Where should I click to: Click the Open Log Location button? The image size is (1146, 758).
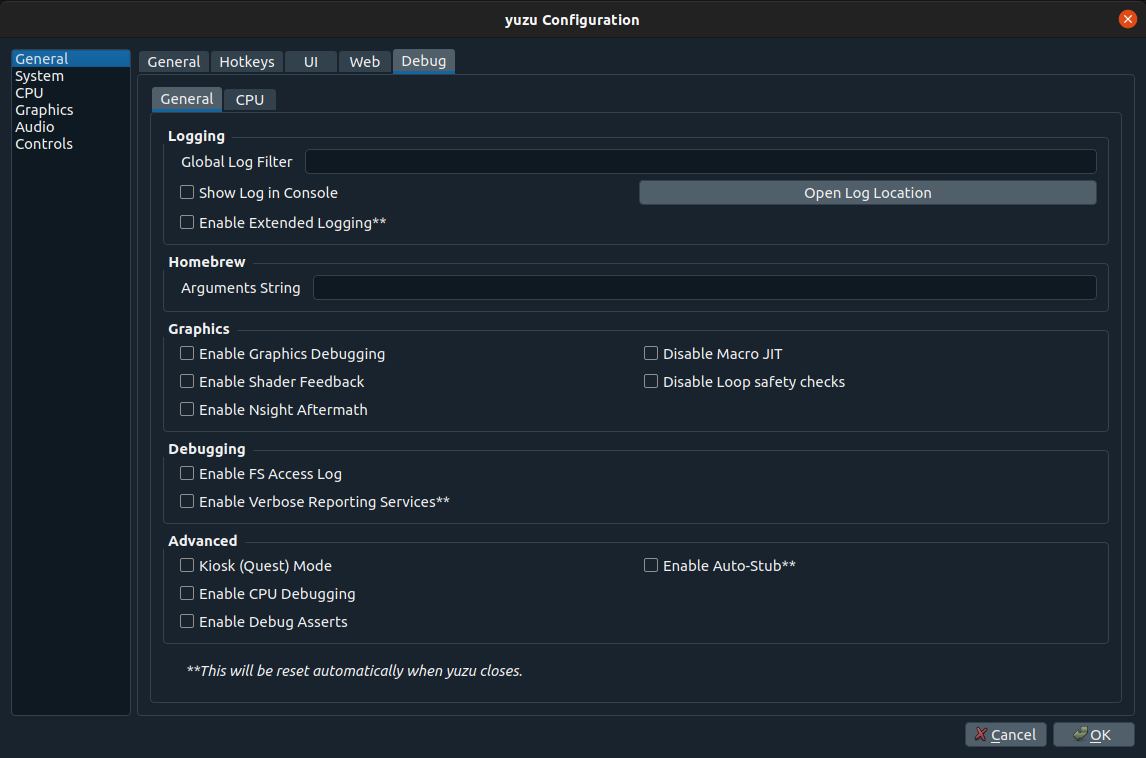(x=867, y=193)
